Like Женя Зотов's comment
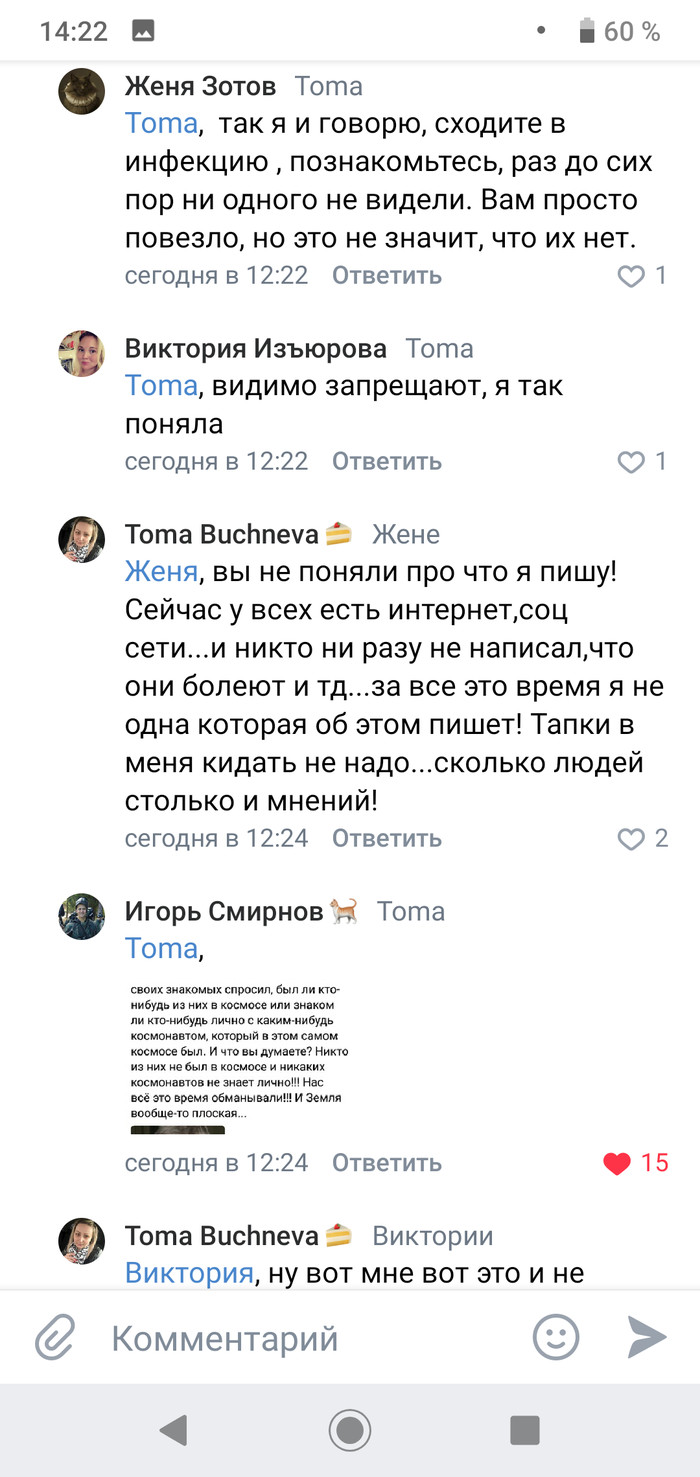Screen dimensions: 700x1477 pos(631,276)
